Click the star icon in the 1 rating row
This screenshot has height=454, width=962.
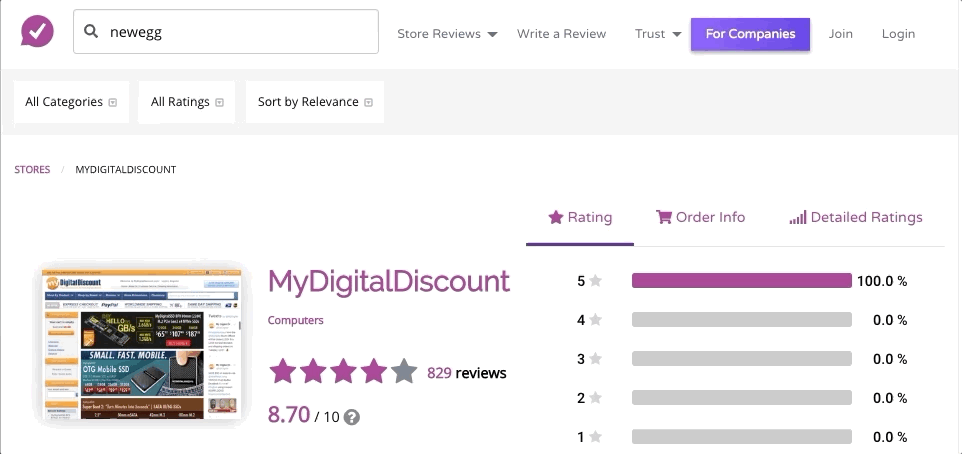tap(595, 437)
